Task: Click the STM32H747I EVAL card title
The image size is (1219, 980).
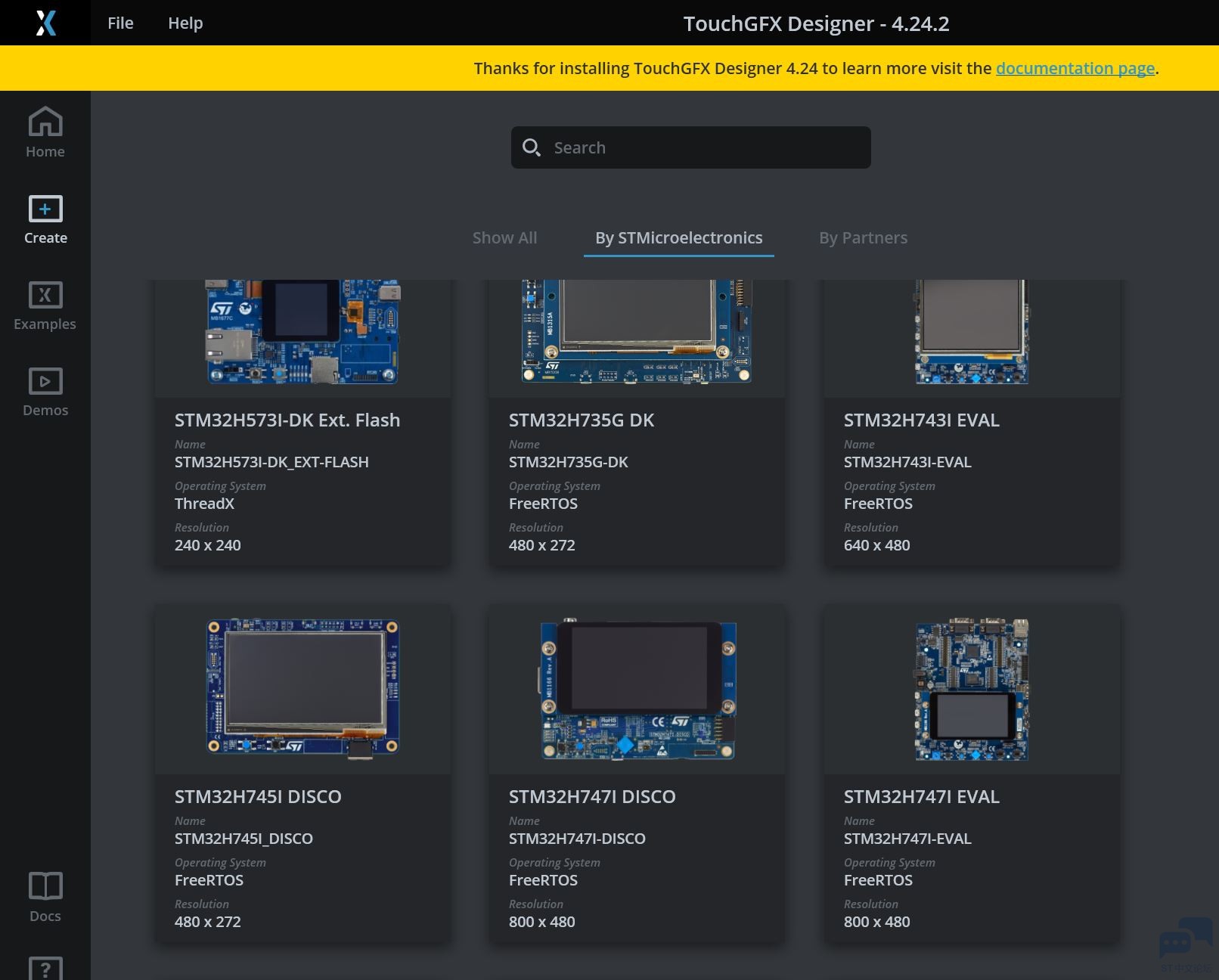Action: [x=922, y=796]
